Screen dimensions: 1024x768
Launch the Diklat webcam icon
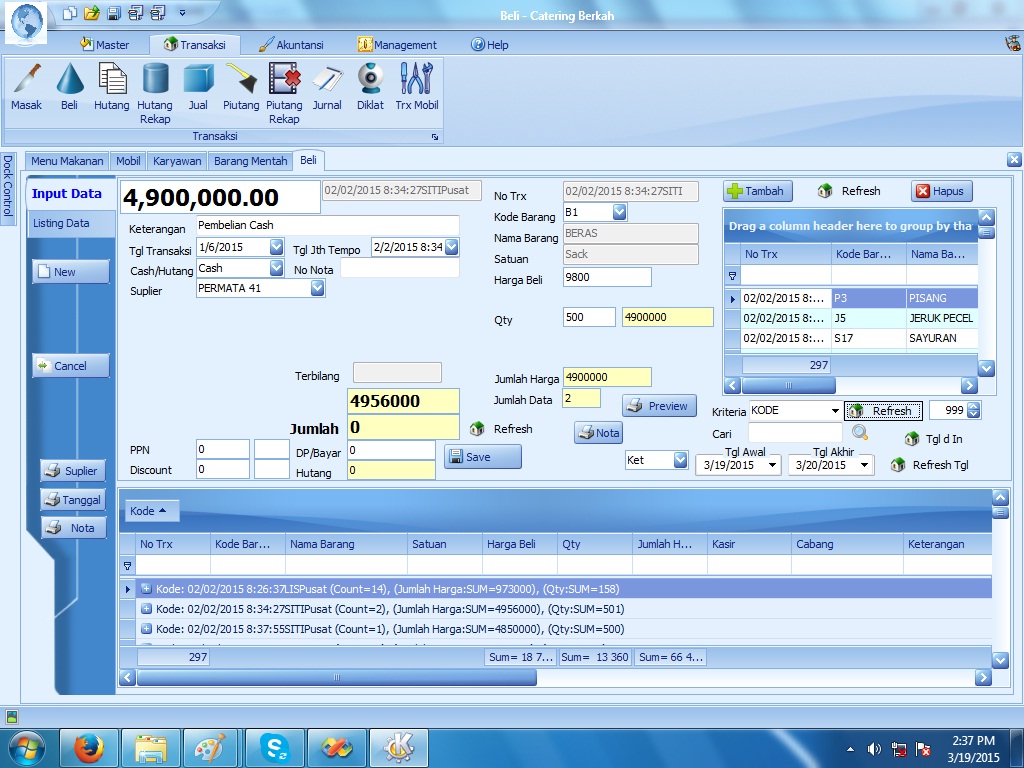[x=370, y=85]
